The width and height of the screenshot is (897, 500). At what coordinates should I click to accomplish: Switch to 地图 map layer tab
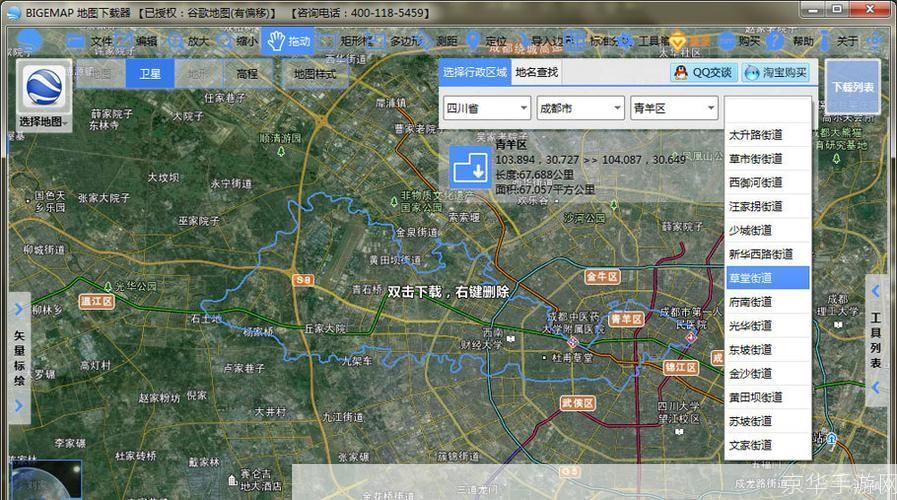[x=101, y=74]
